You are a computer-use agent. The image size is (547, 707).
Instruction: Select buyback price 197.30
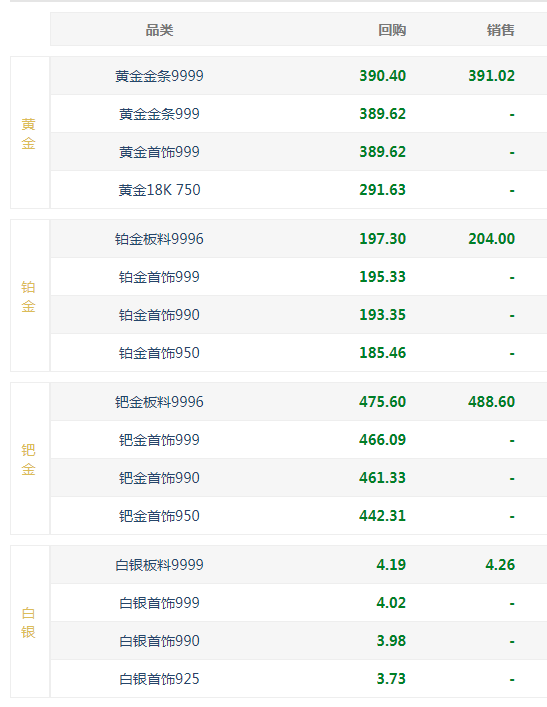[x=382, y=239]
